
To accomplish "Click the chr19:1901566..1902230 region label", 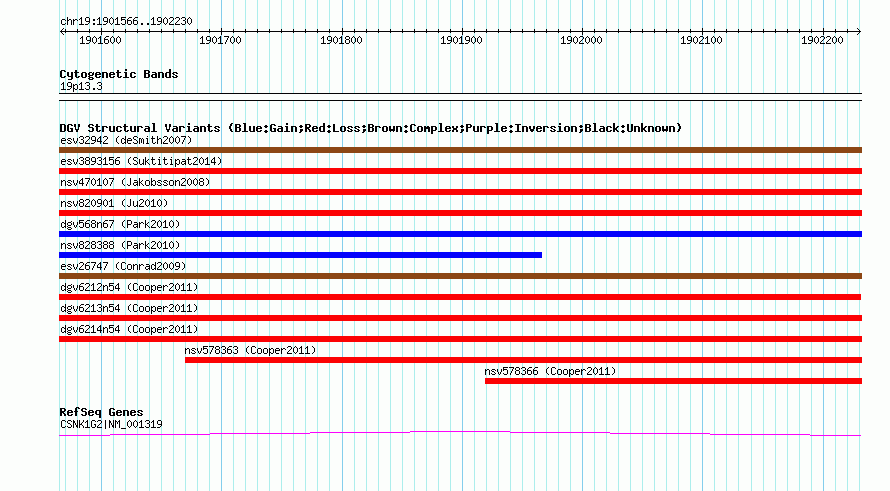I will click(x=126, y=22).
